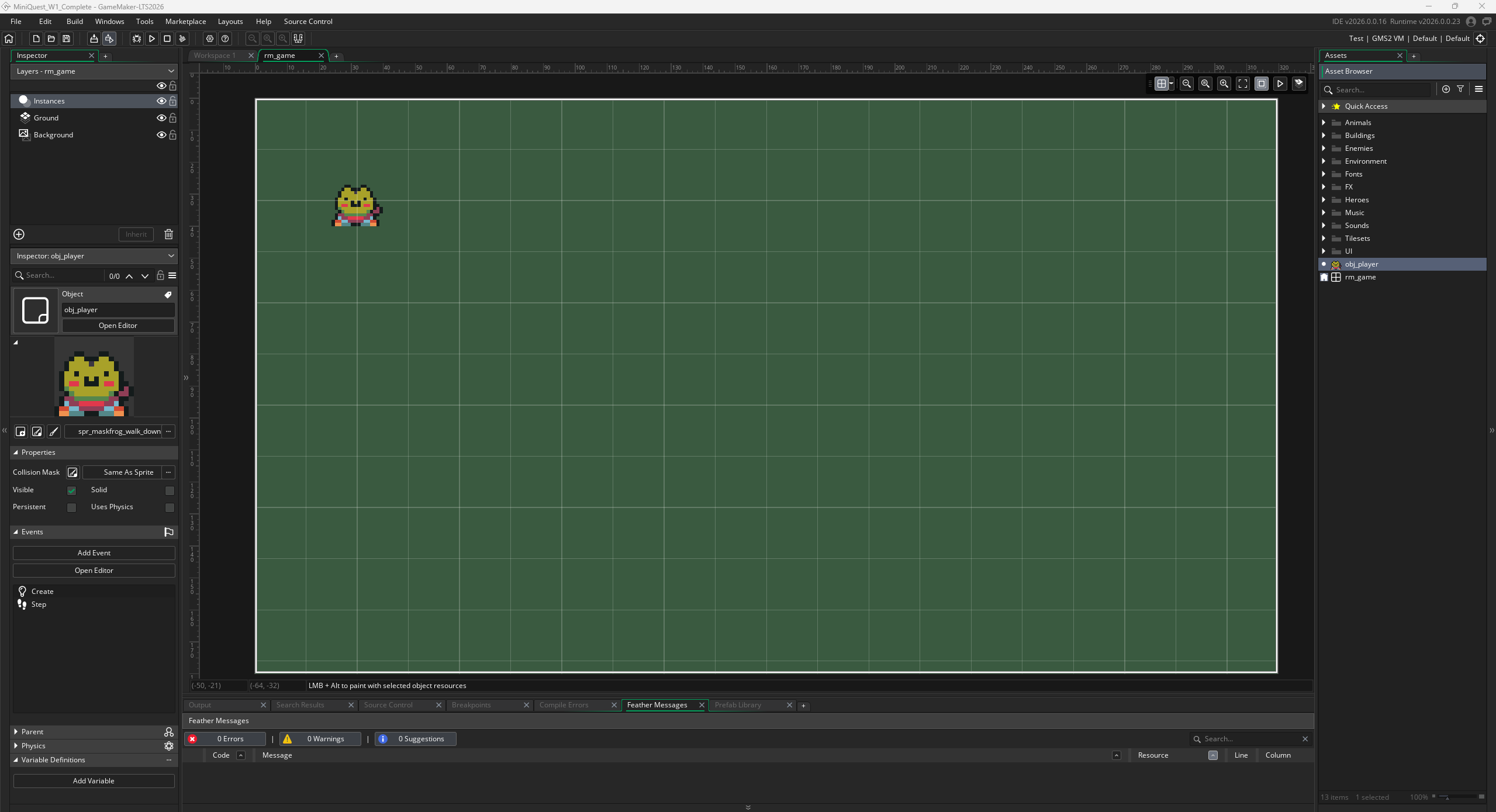Screen dimensions: 1496x812
Task: Switch to the Output tab
Action: point(200,705)
